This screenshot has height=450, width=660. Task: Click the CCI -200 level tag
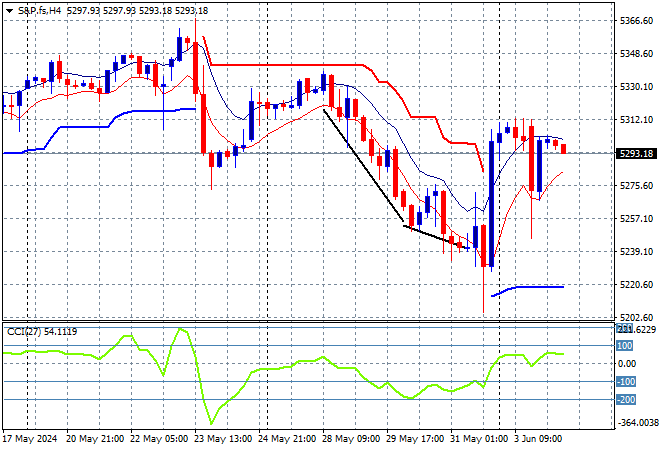(x=626, y=399)
